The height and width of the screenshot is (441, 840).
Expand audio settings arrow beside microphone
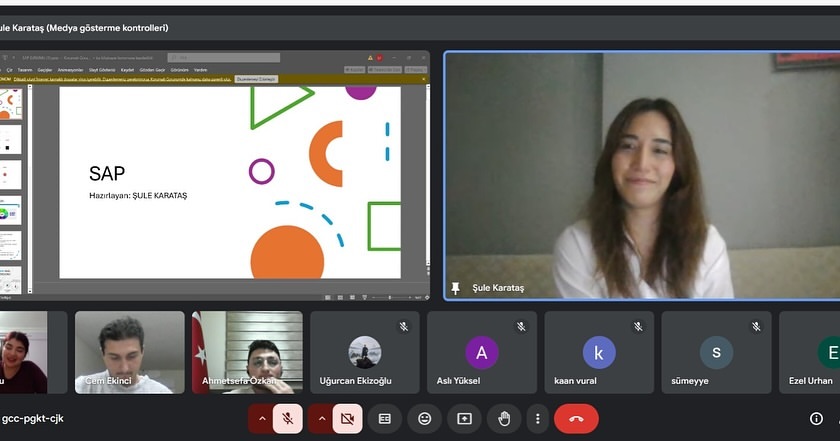click(261, 418)
